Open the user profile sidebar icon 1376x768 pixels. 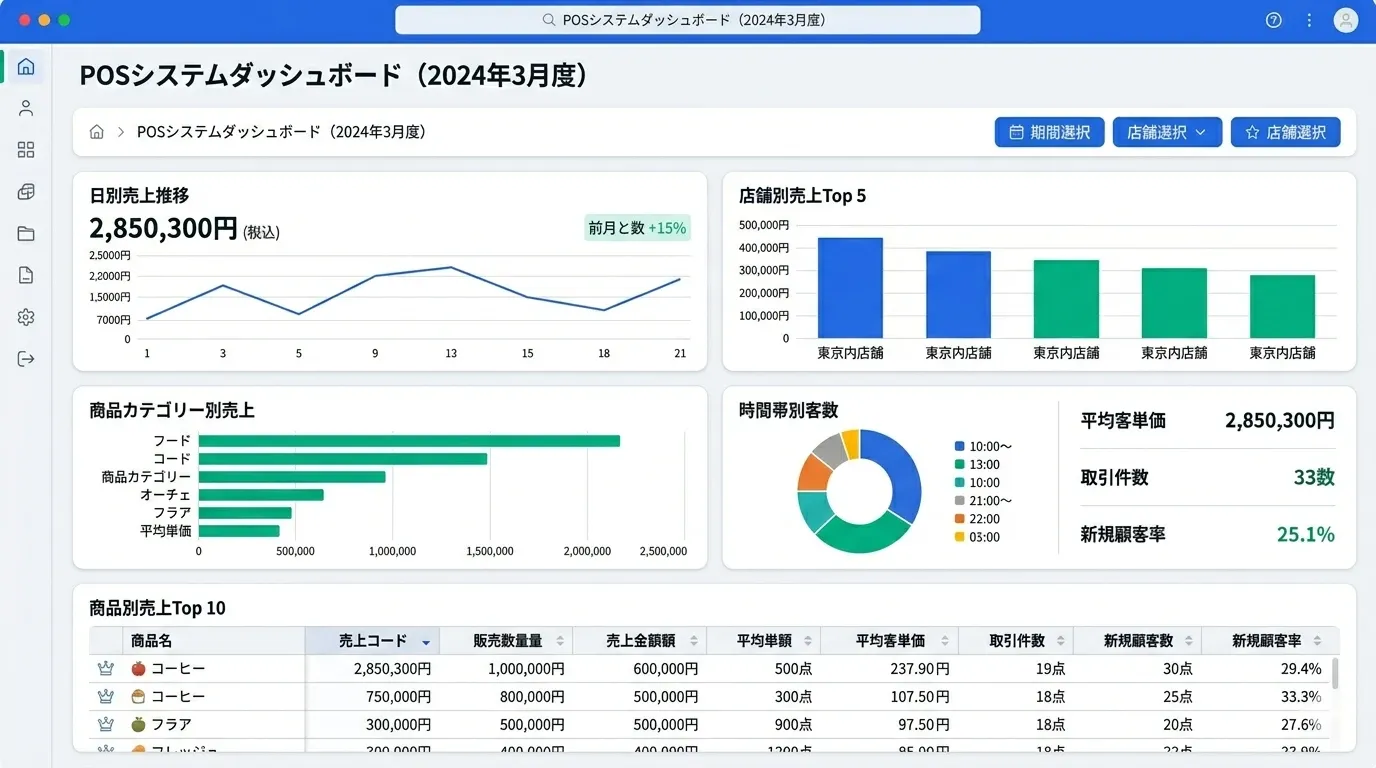tap(26, 108)
